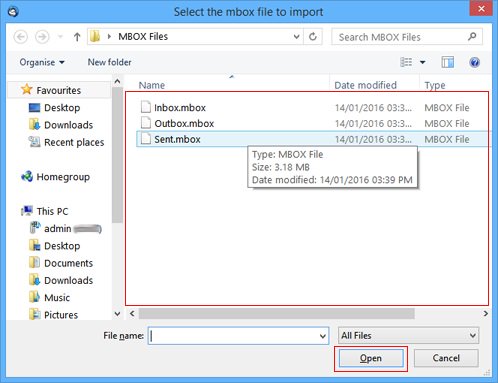Image resolution: width=498 pixels, height=383 pixels.
Task: Click the Search MBOX Files field
Action: pos(407,37)
